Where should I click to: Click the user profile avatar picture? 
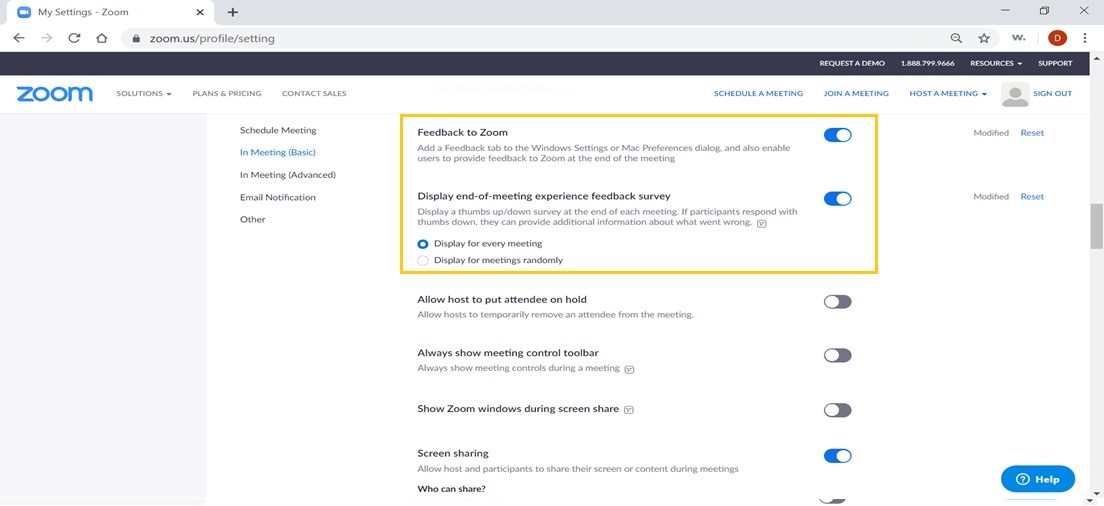(x=1015, y=94)
